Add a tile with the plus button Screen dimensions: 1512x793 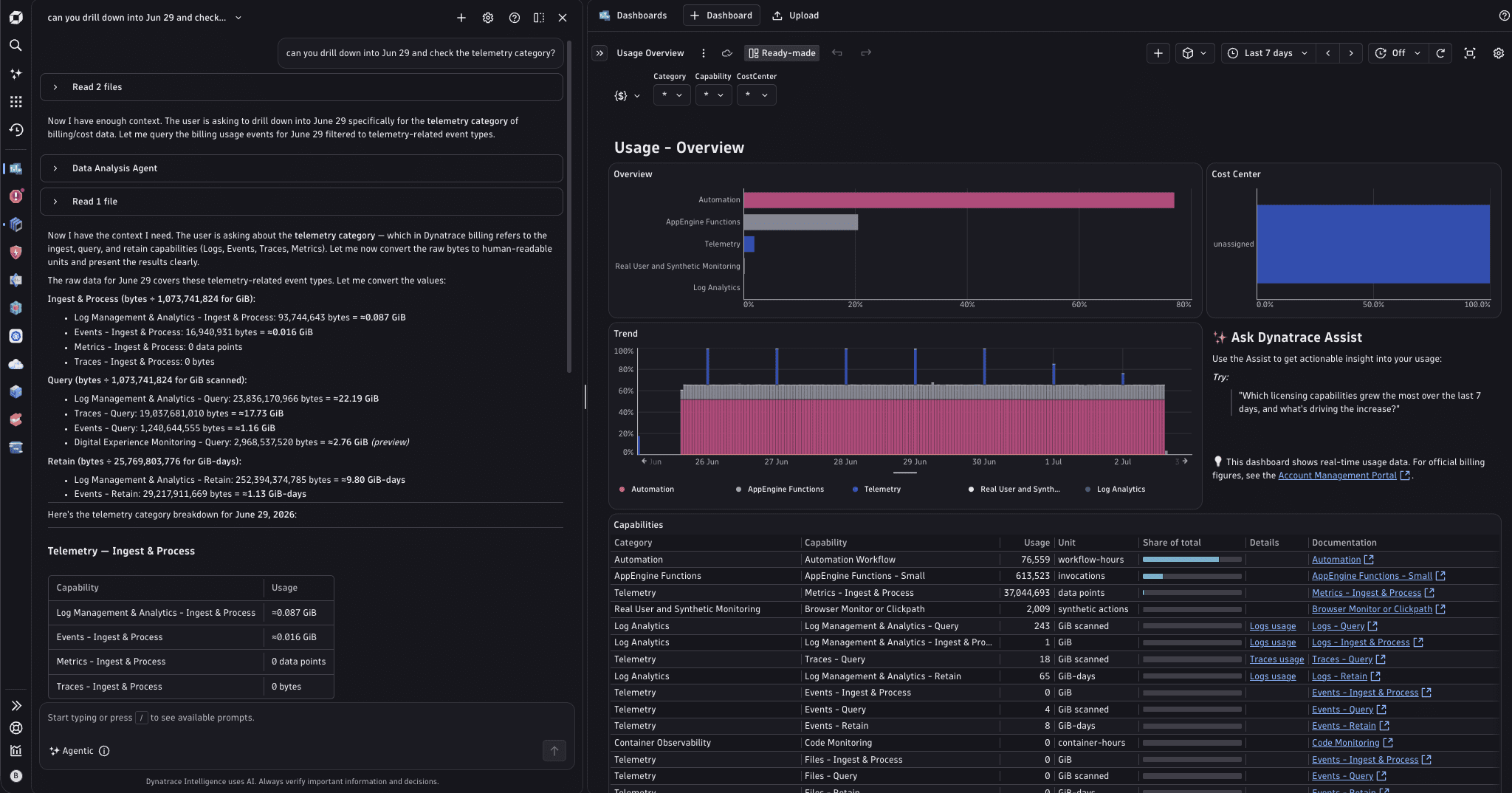point(1158,53)
